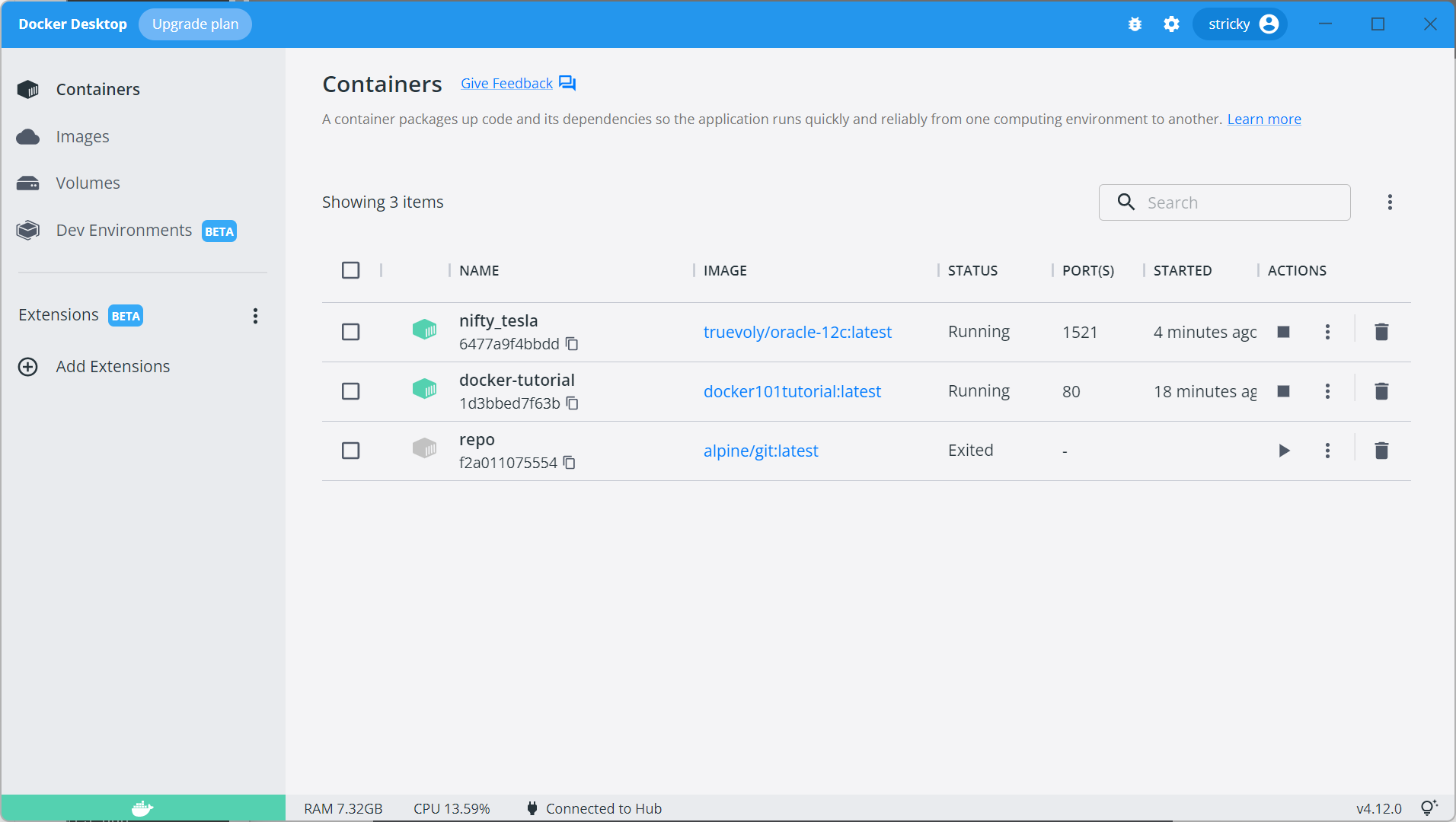Image resolution: width=1456 pixels, height=822 pixels.
Task: Open the Learn more link
Action: [x=1264, y=119]
